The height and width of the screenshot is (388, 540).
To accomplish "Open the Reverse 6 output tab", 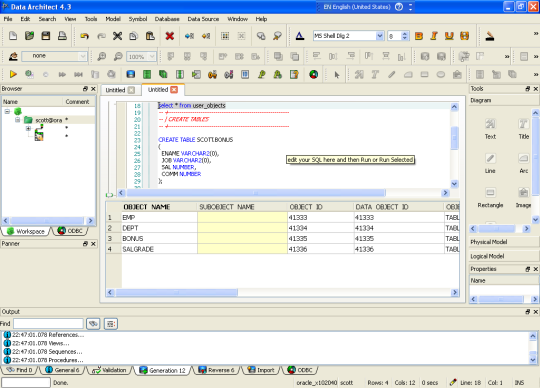I will point(217,370).
